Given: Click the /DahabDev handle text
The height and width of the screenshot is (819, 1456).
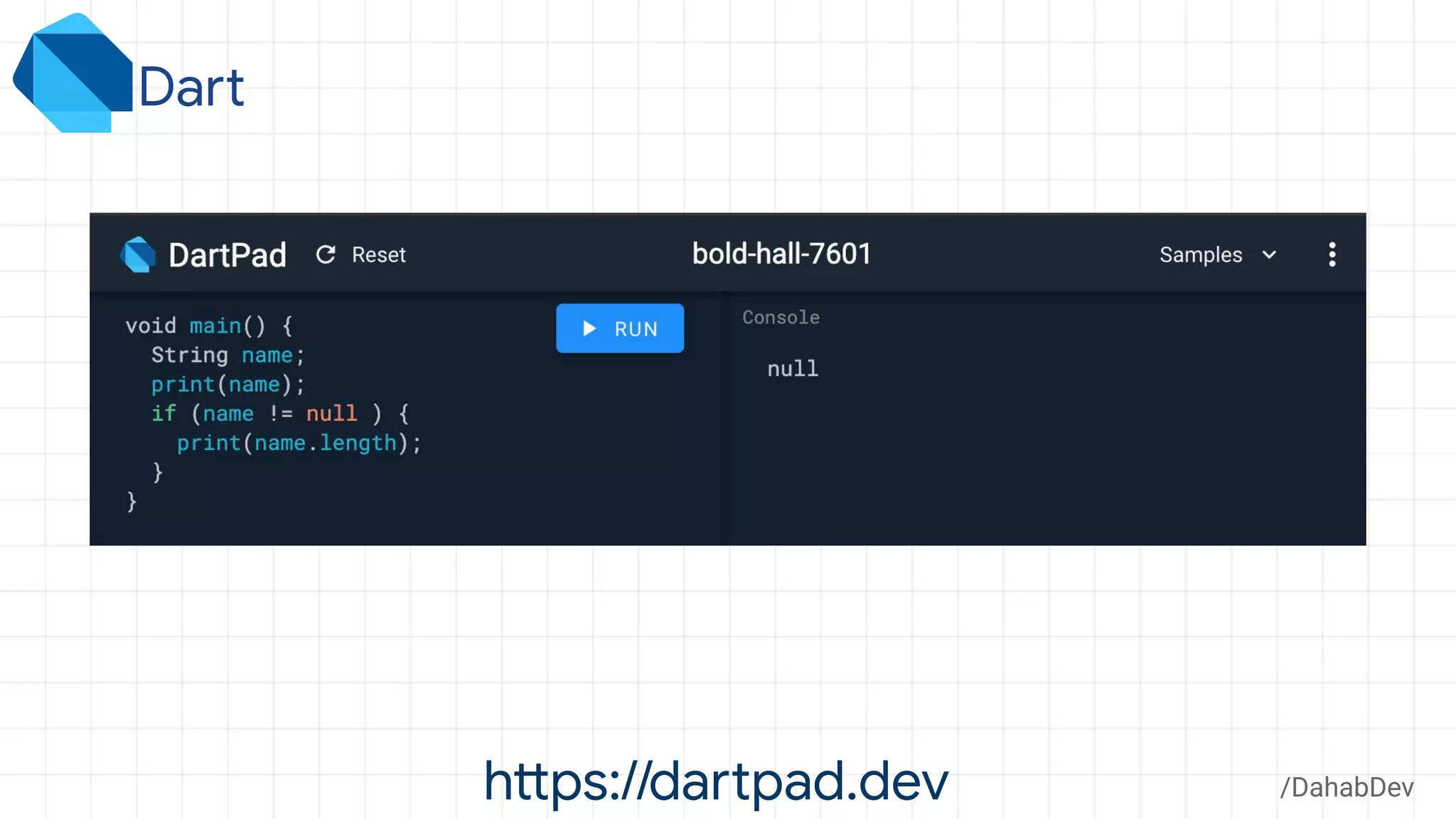Looking at the screenshot, I should pyautogui.click(x=1347, y=788).
